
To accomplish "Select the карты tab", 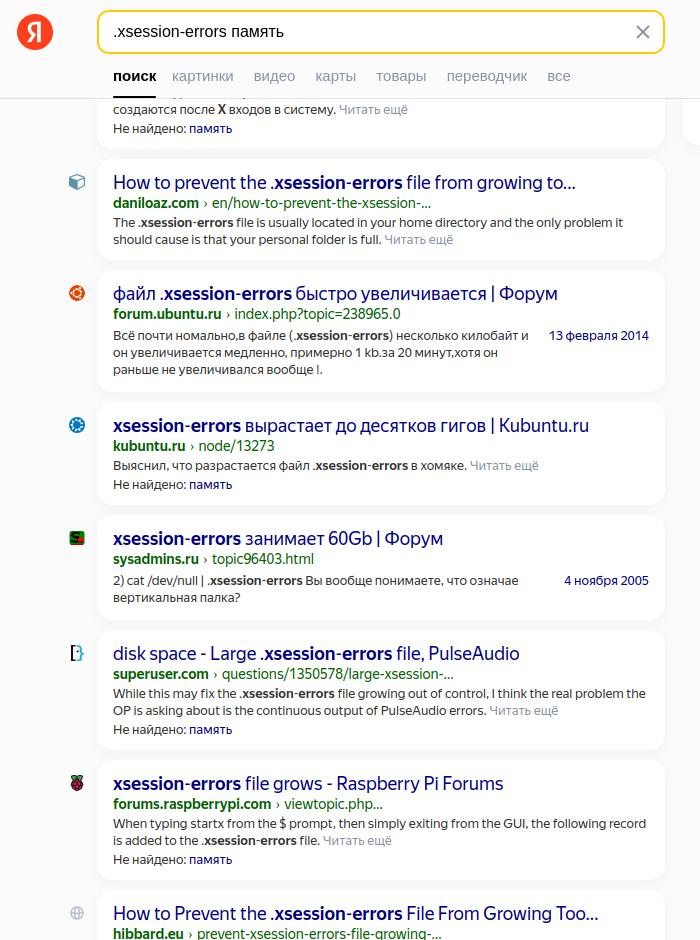I will (x=335, y=76).
